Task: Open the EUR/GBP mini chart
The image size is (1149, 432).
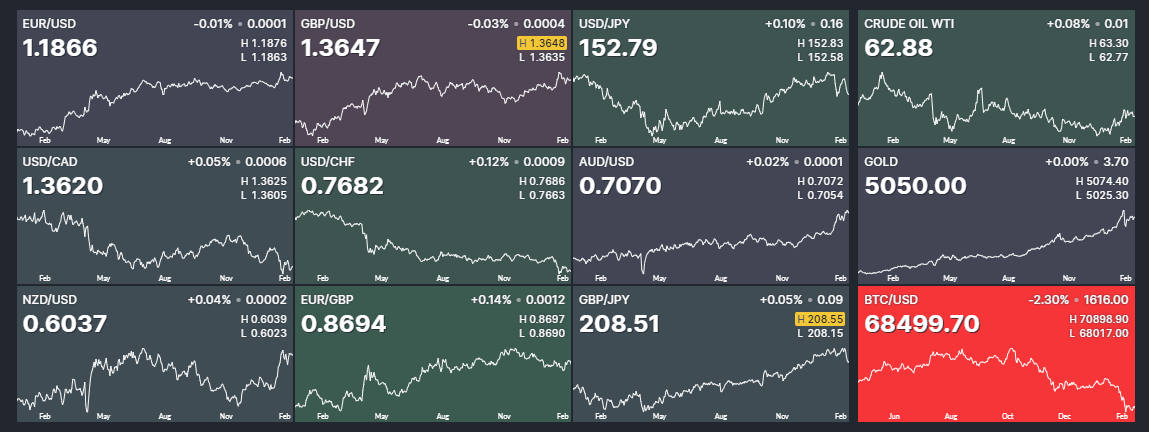Action: click(x=432, y=380)
